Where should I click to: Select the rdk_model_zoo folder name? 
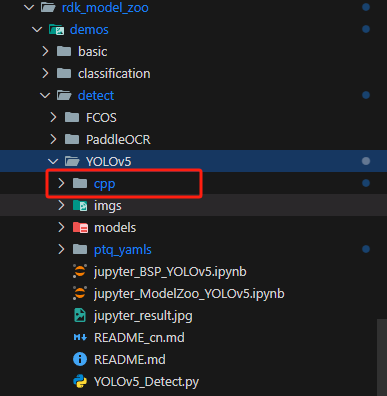click(x=105, y=8)
